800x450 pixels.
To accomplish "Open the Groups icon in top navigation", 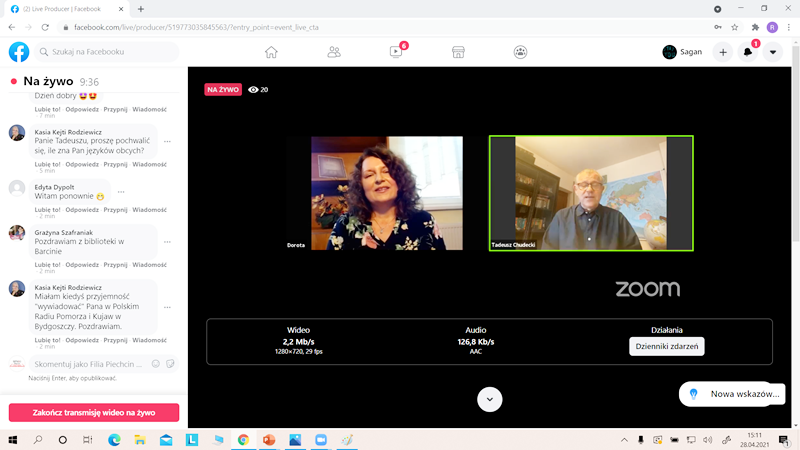I will click(x=520, y=52).
